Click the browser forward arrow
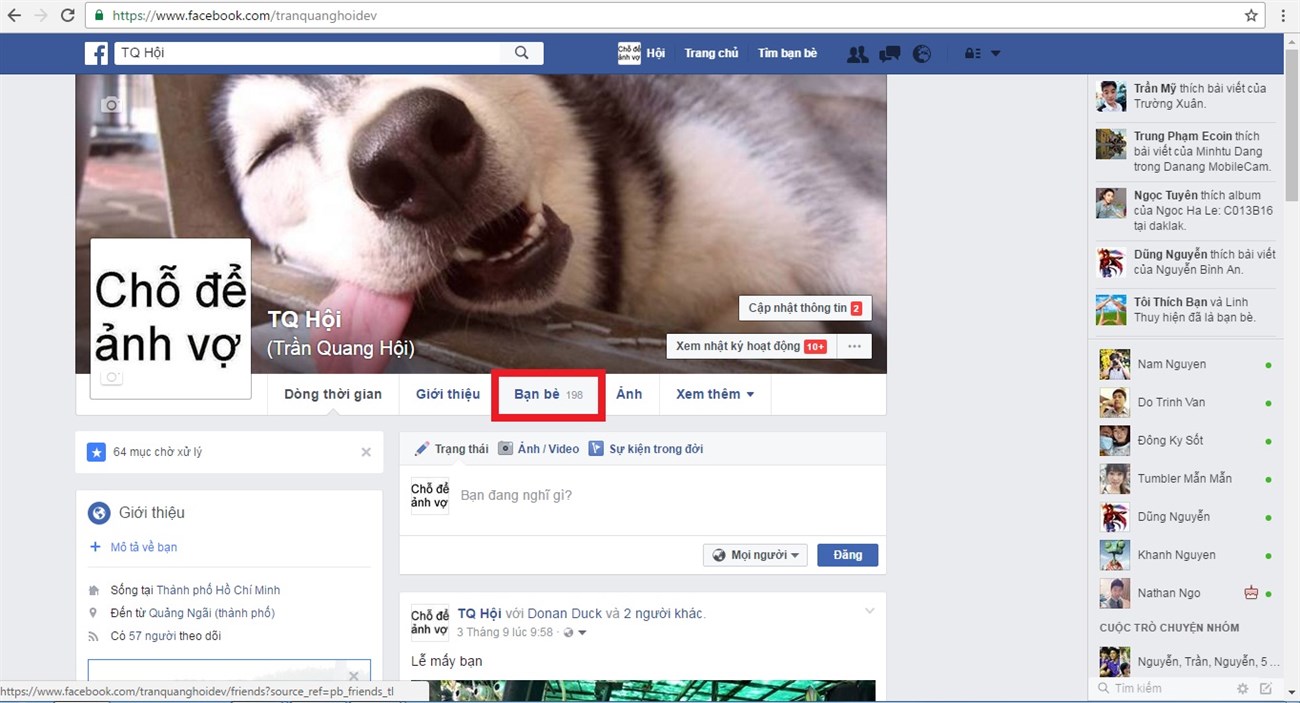This screenshot has height=703, width=1300. pos(41,16)
